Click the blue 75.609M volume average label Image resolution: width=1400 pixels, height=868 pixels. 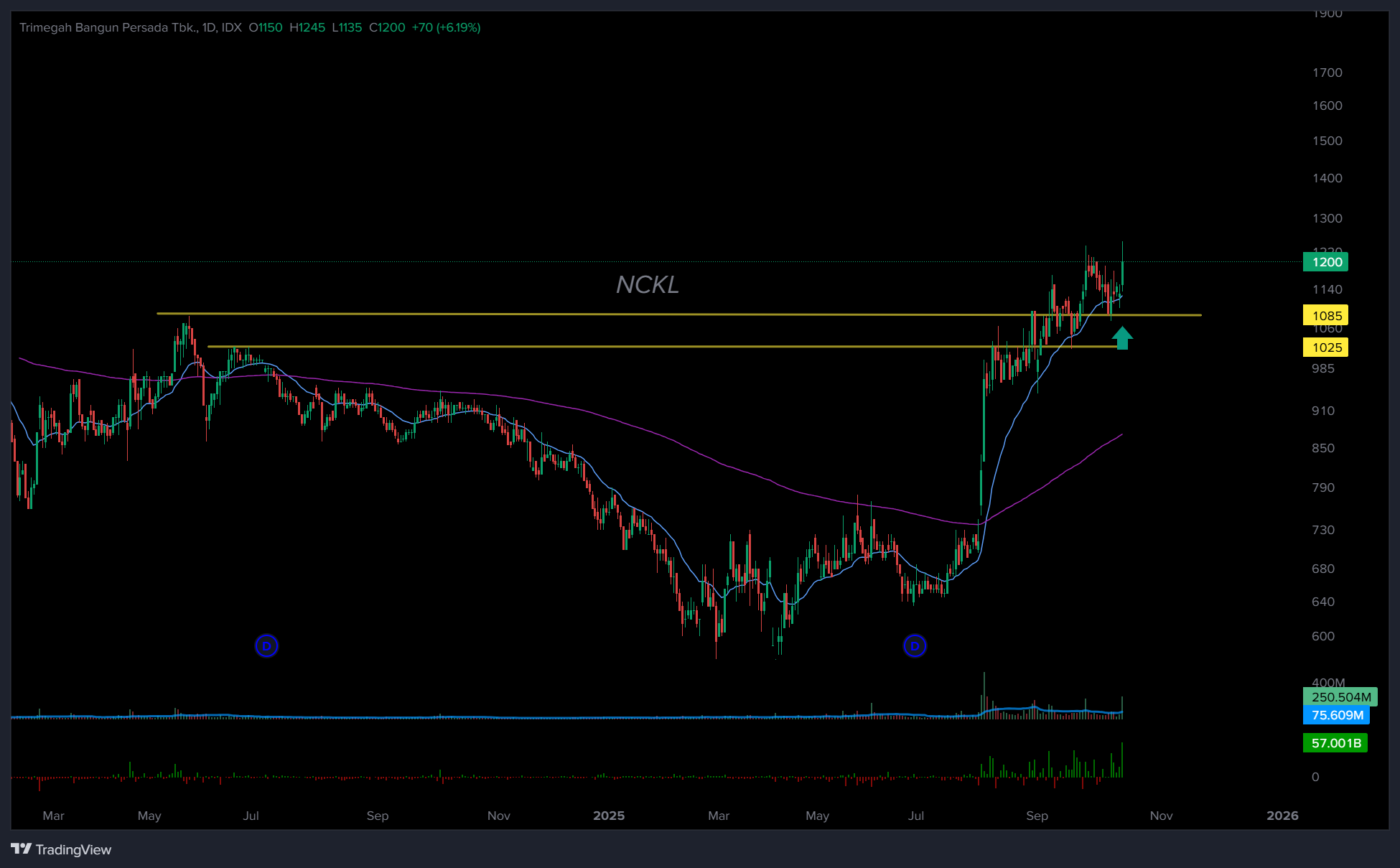click(1336, 715)
